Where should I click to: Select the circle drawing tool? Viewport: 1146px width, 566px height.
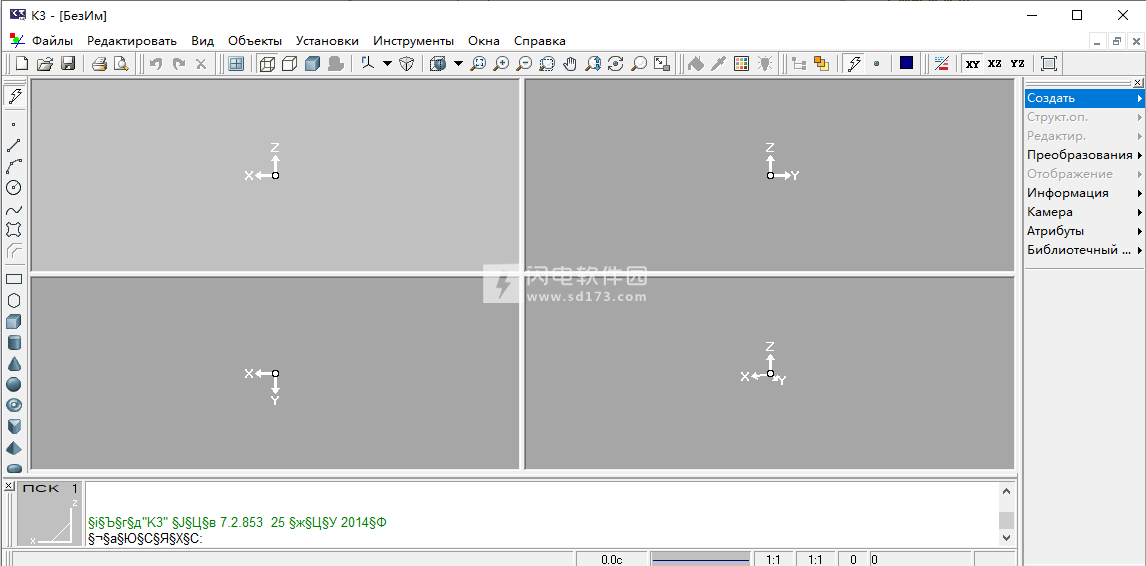(14, 188)
